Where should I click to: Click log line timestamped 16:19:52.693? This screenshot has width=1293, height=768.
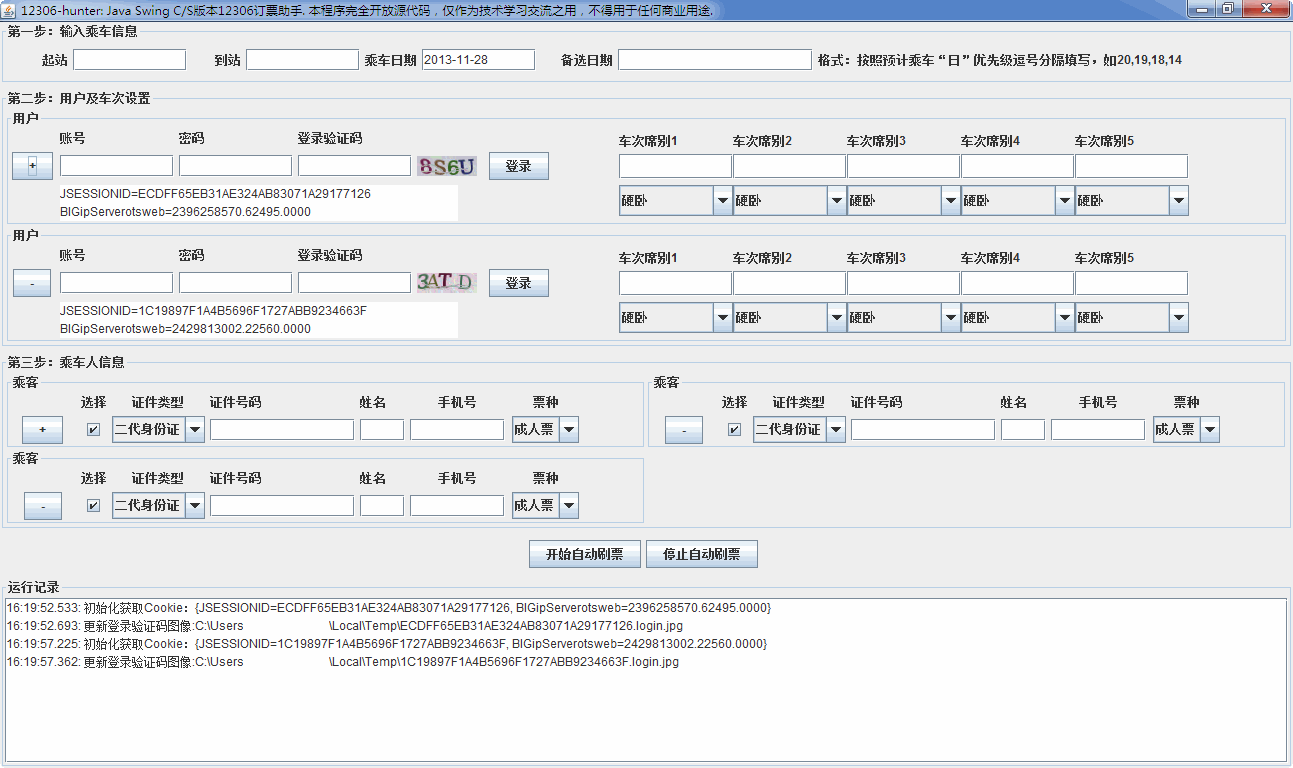tap(345, 626)
